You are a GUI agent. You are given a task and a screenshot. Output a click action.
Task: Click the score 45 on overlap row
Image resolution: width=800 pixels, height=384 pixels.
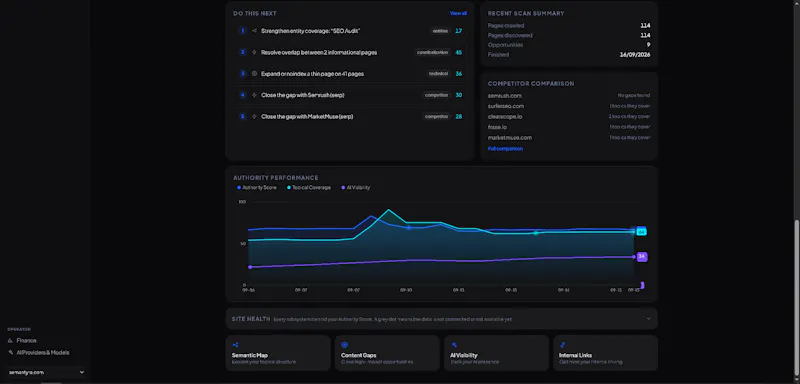(x=459, y=53)
